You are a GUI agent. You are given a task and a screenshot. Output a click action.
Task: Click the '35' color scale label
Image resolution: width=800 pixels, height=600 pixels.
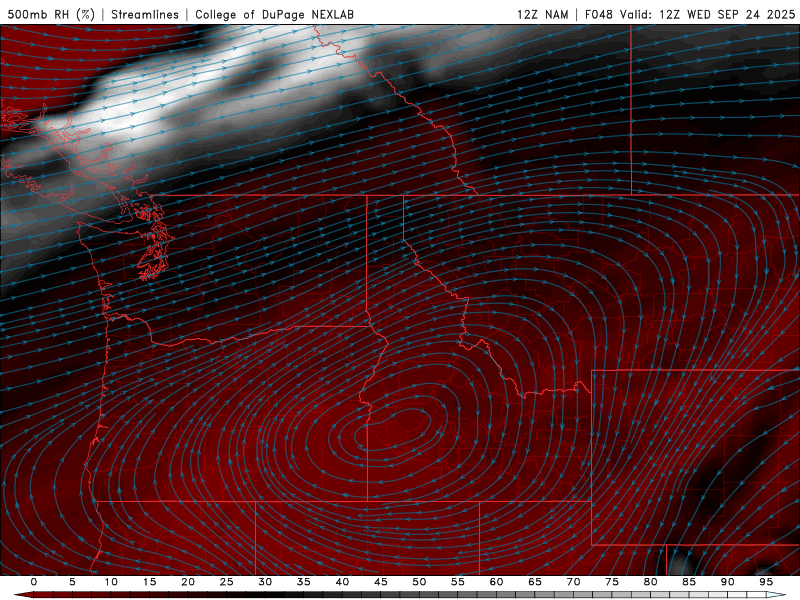click(304, 582)
